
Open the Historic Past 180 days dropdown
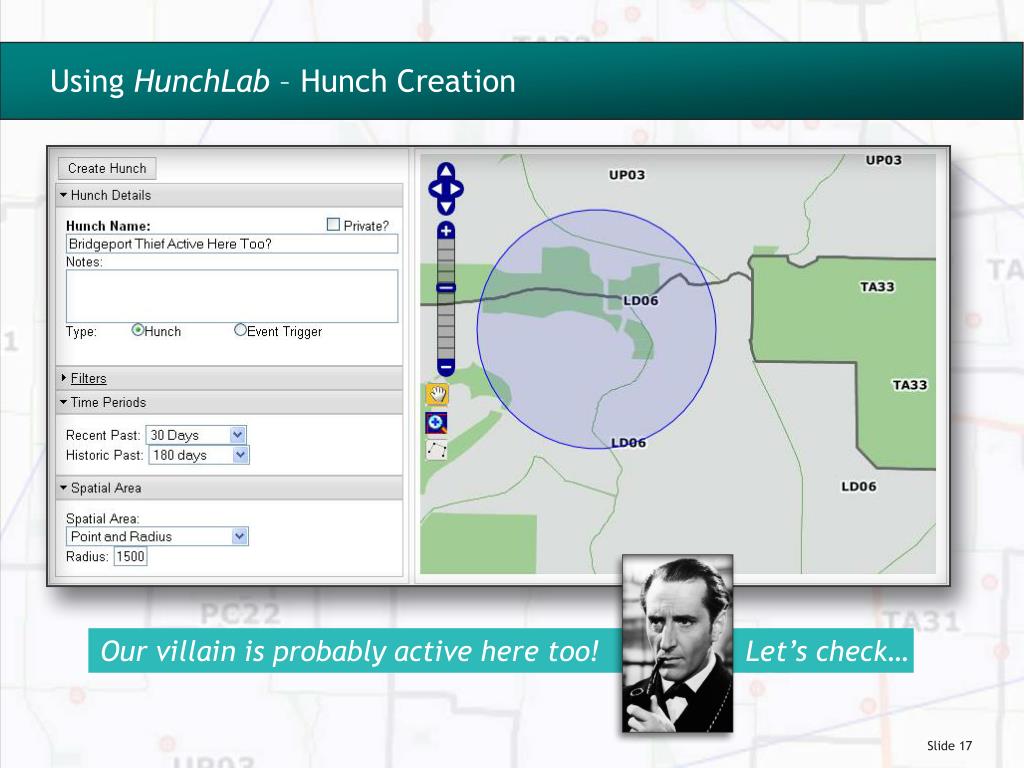pos(199,455)
